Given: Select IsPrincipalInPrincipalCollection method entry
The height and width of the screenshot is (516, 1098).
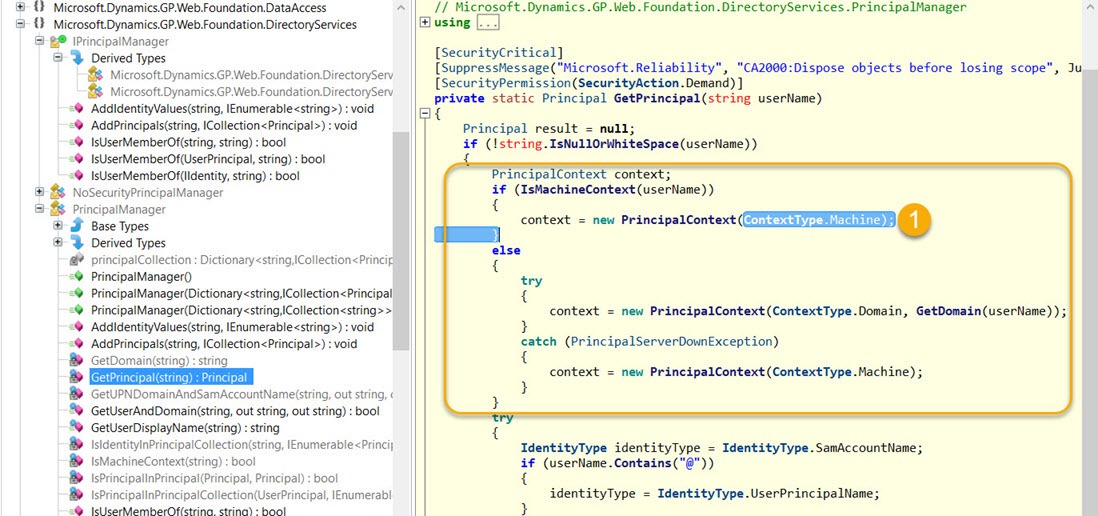Looking at the screenshot, I should 242,495.
